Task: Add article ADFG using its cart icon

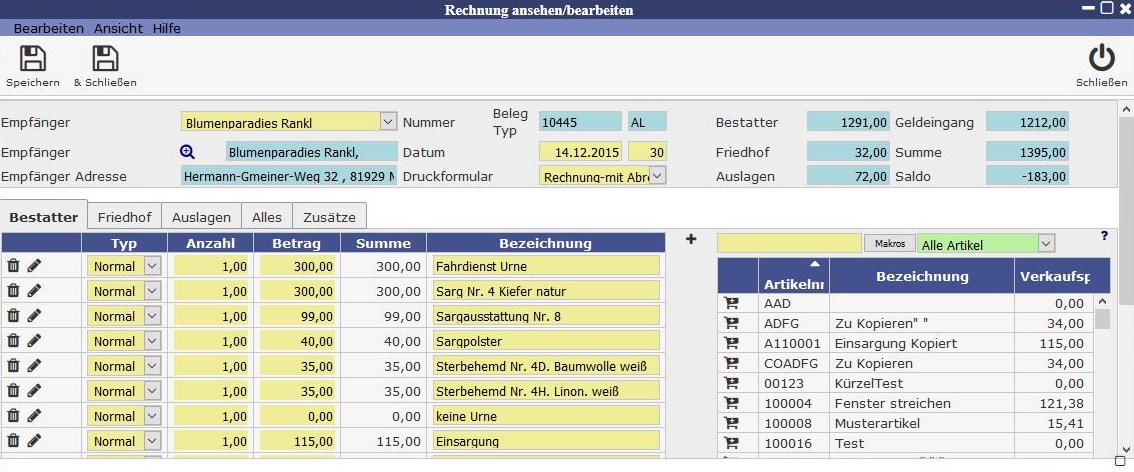Action: click(731, 323)
